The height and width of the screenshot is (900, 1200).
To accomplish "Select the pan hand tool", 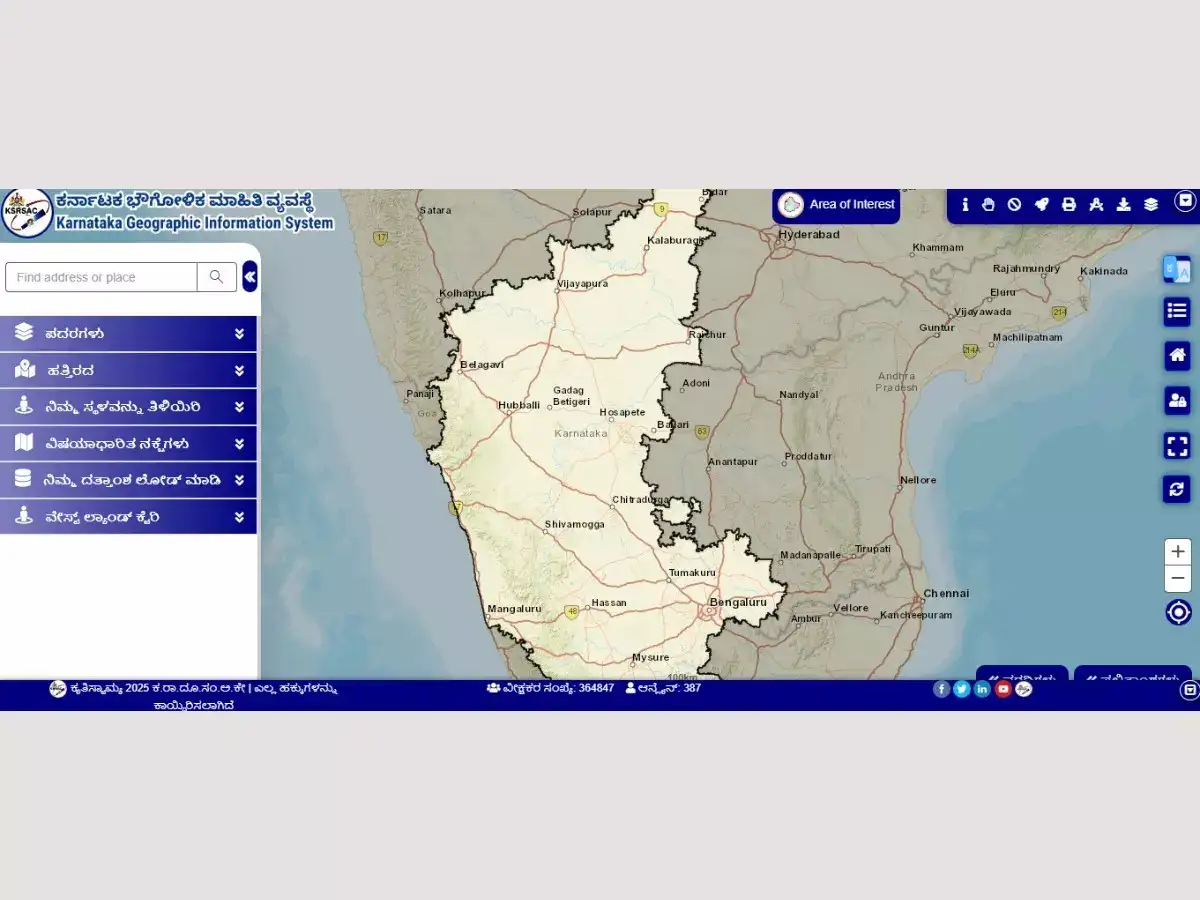I will coord(988,204).
